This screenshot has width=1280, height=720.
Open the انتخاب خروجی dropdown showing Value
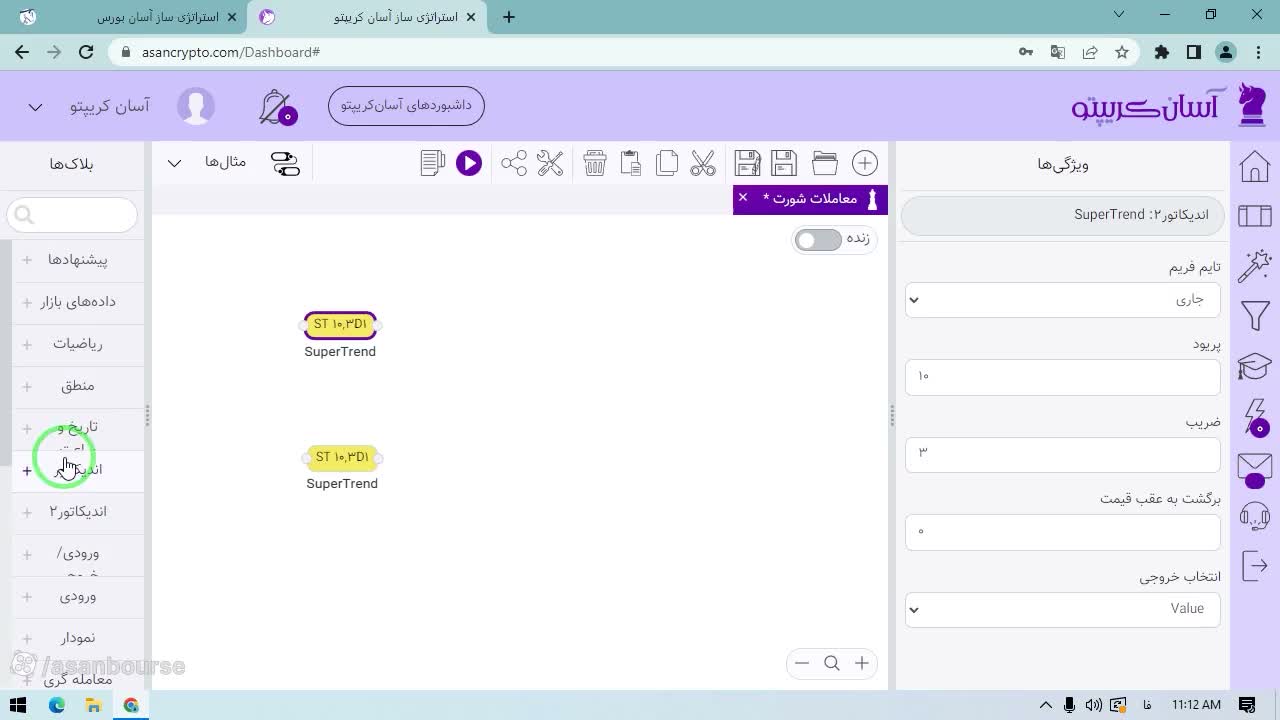(1063, 608)
